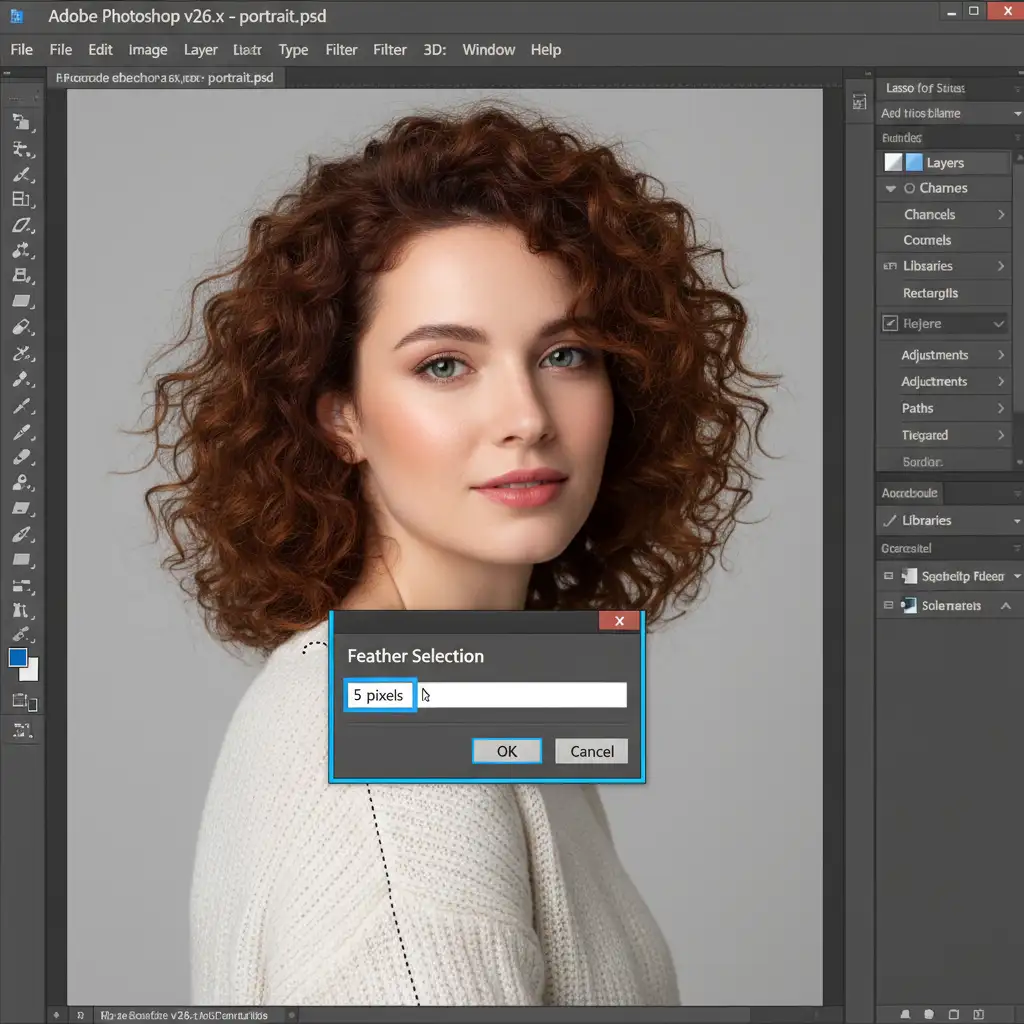Open the Hejere dropdown chevron

tap(998, 324)
